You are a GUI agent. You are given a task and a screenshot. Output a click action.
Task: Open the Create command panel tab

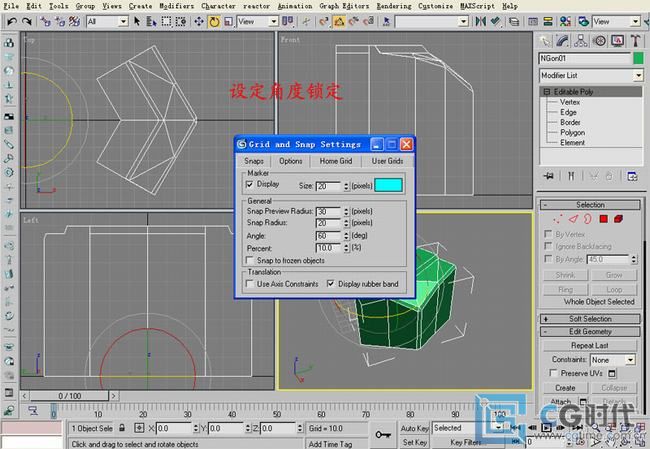pos(544,41)
